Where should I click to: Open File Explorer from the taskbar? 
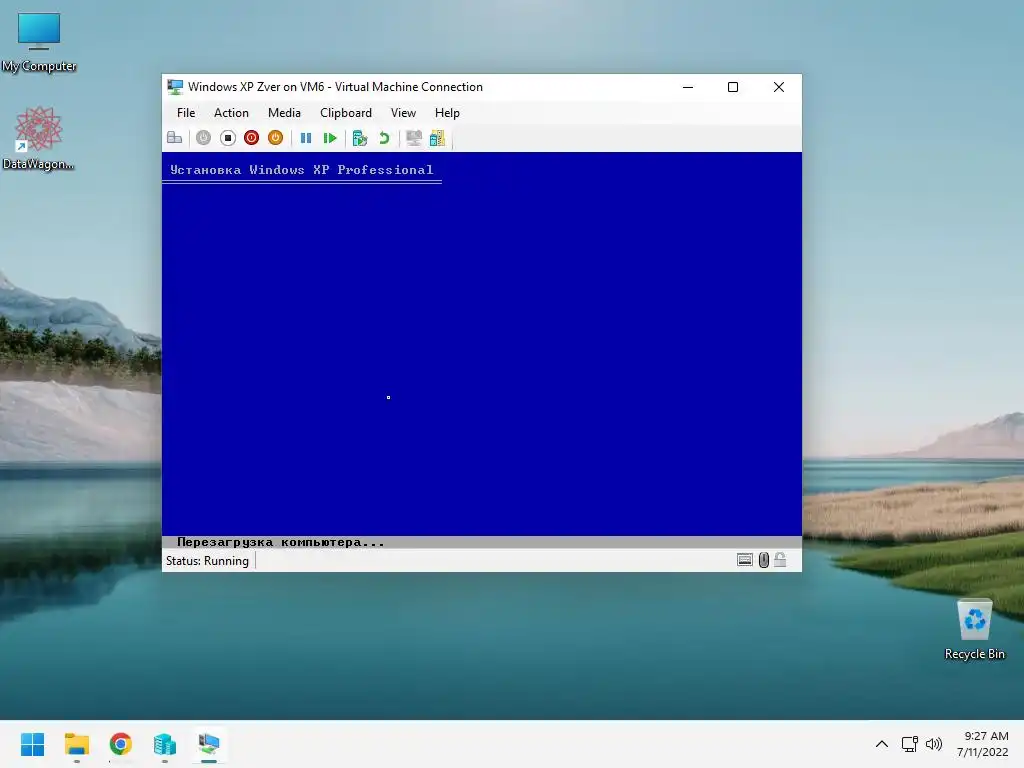point(77,744)
